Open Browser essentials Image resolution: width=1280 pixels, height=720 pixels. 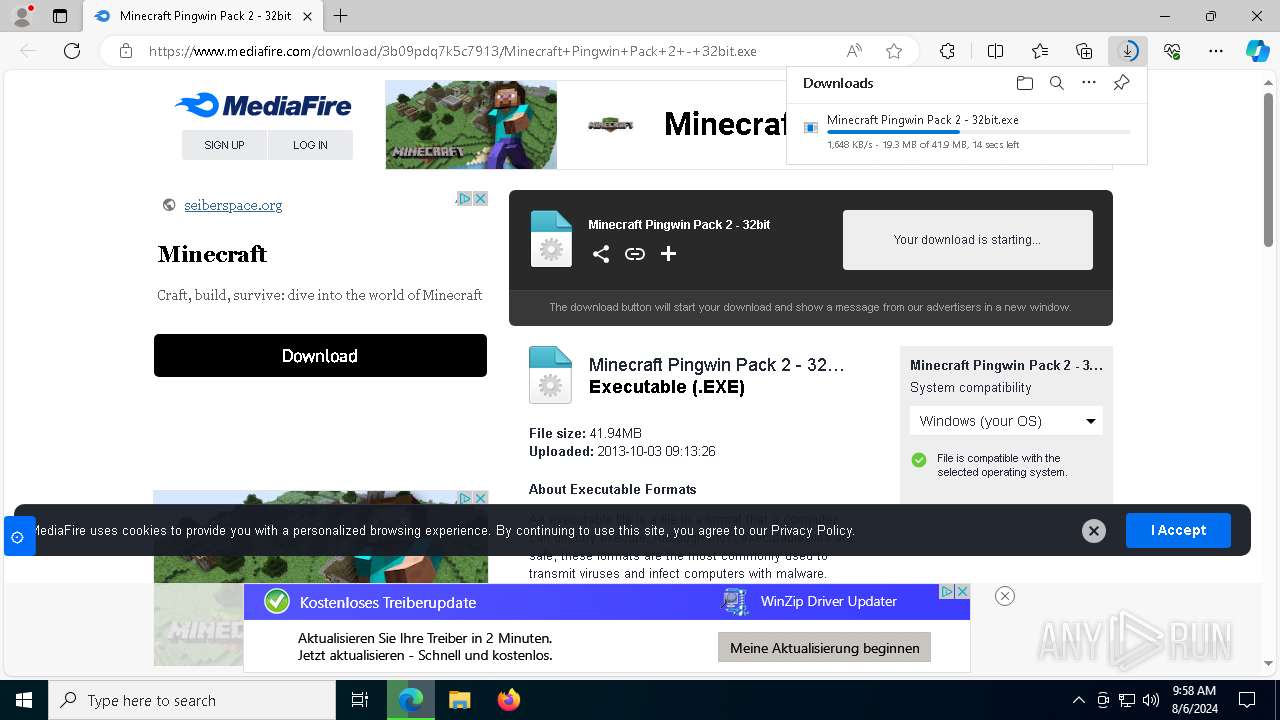pyautogui.click(x=1172, y=51)
